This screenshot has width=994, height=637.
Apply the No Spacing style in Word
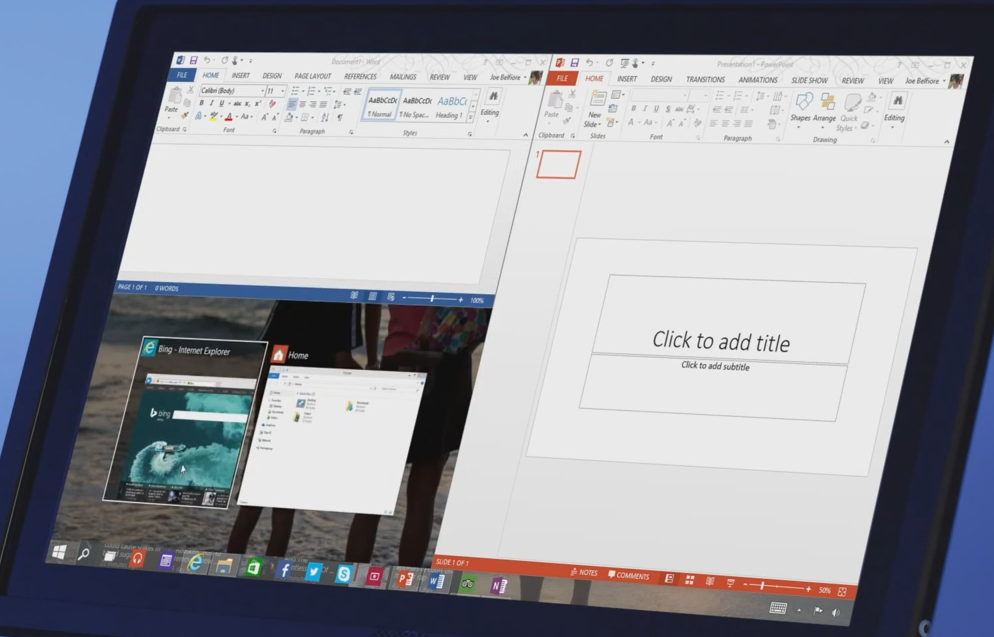pyautogui.click(x=416, y=106)
